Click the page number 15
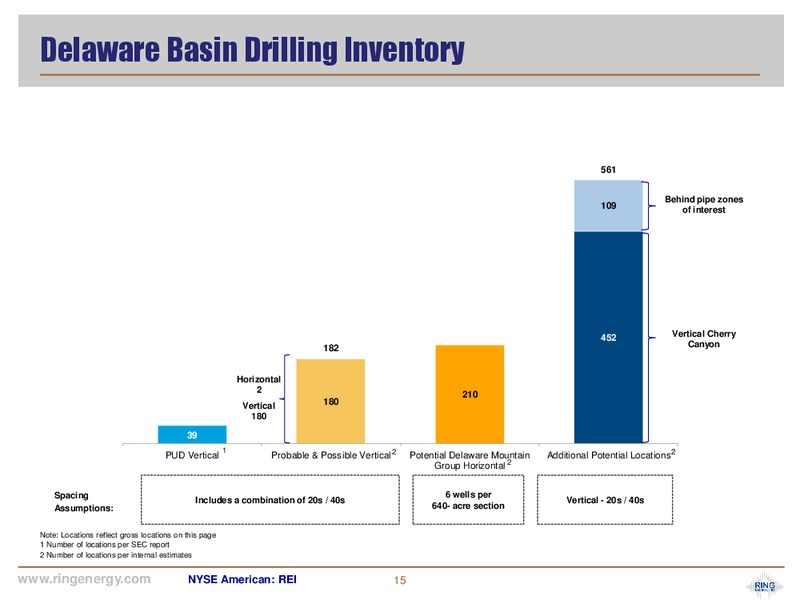 click(x=400, y=580)
